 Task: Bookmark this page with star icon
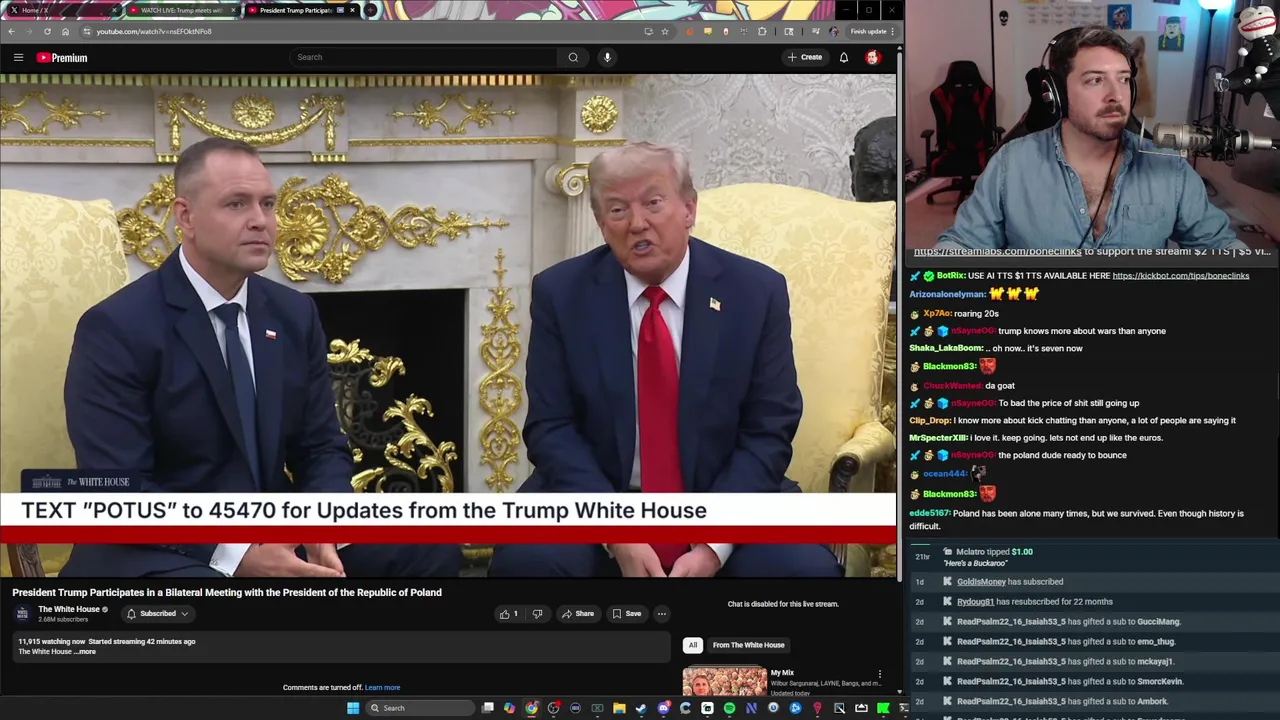664,31
